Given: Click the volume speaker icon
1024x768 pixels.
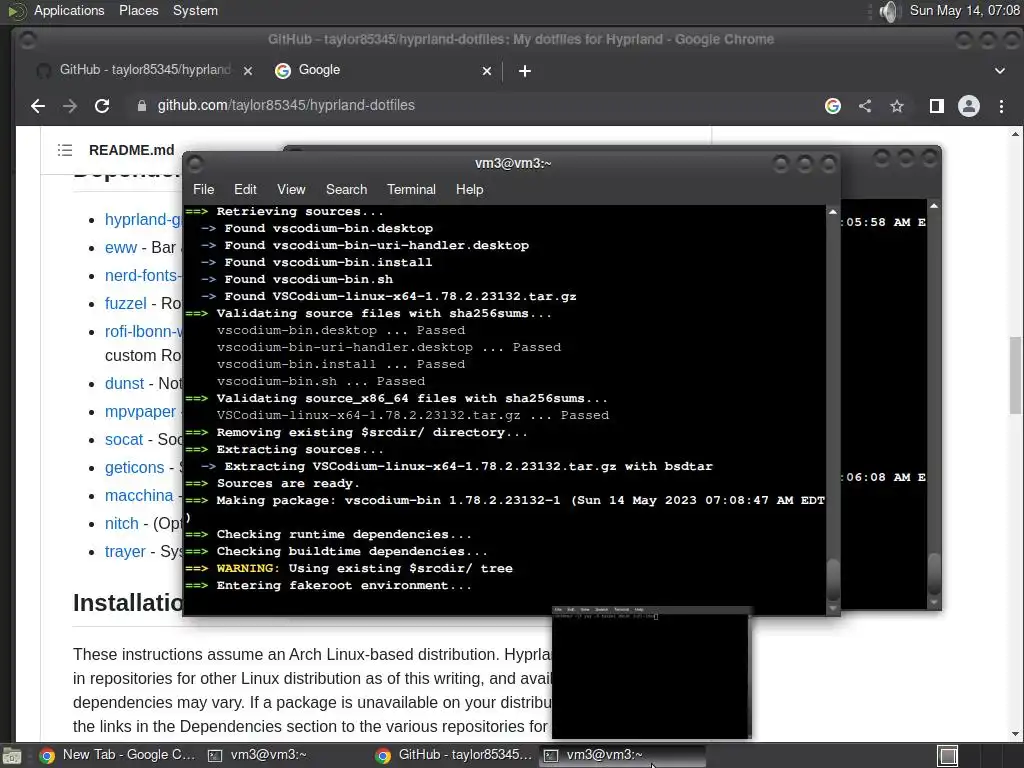Looking at the screenshot, I should 888,11.
